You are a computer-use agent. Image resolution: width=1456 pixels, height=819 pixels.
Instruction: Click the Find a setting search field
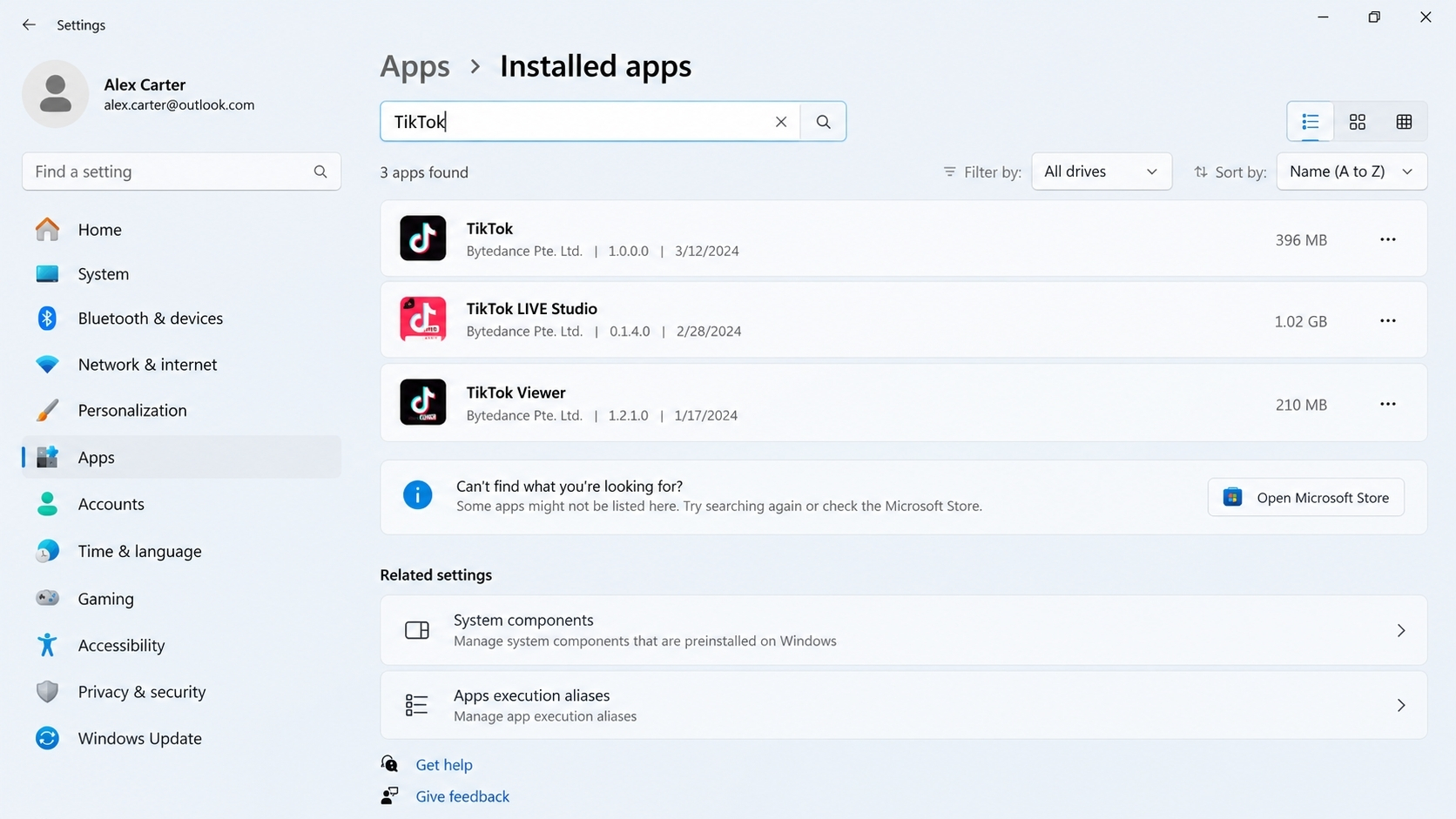pyautogui.click(x=181, y=171)
